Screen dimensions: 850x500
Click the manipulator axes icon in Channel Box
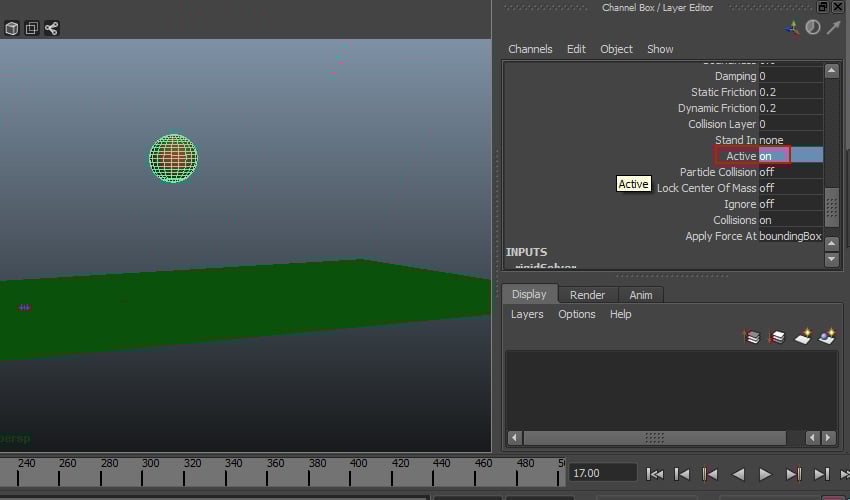(x=792, y=28)
